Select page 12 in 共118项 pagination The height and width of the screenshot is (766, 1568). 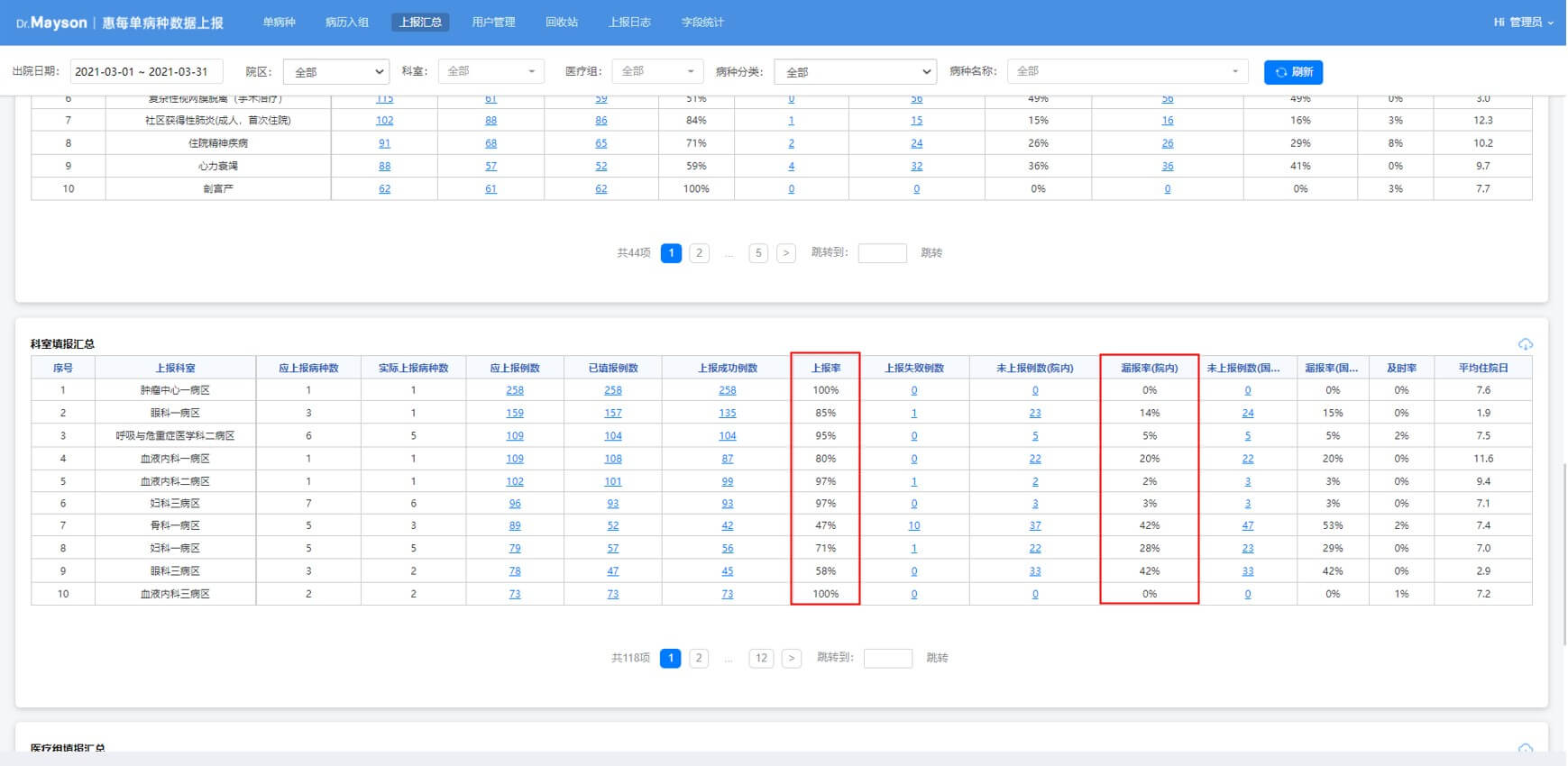click(x=761, y=658)
